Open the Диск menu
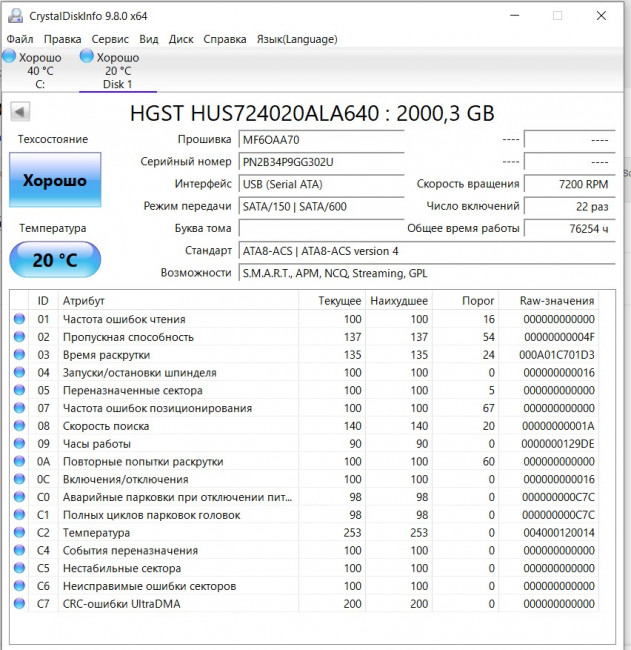Screen dimensions: 631x650 coord(181,39)
